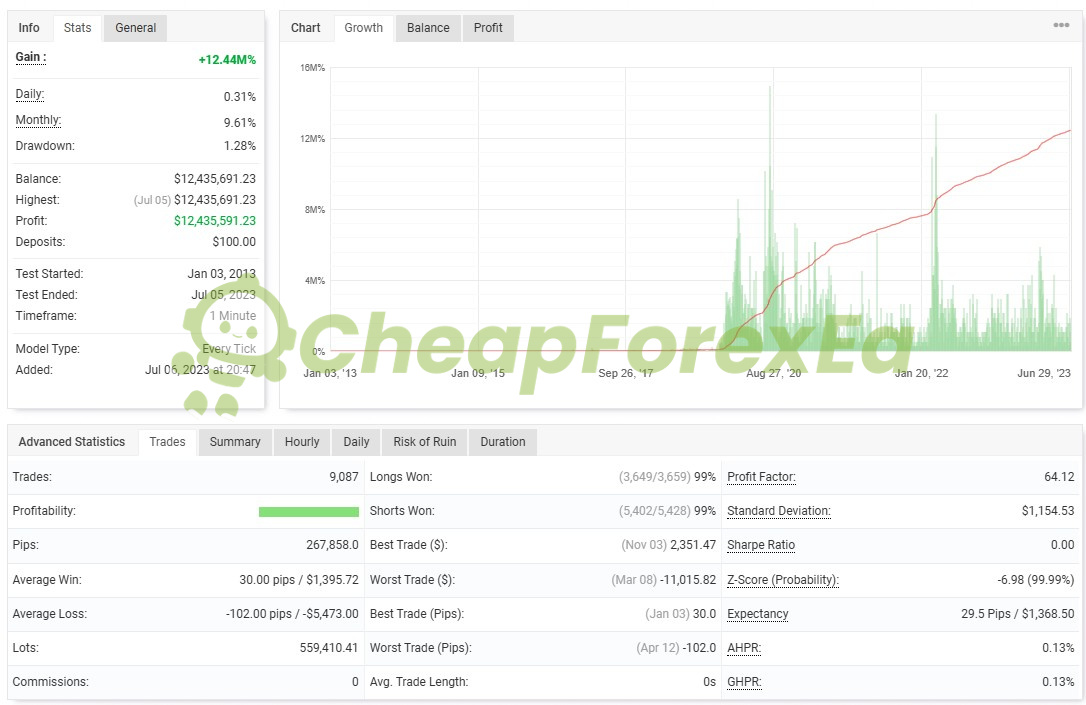The image size is (1086, 705).
Task: Switch to the Hourly tab
Action: pos(302,442)
